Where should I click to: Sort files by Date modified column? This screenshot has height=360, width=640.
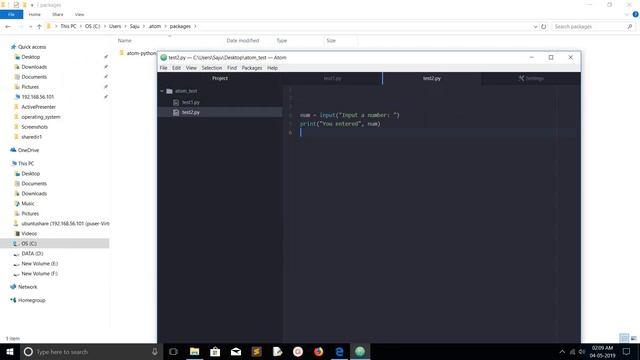(x=242, y=40)
